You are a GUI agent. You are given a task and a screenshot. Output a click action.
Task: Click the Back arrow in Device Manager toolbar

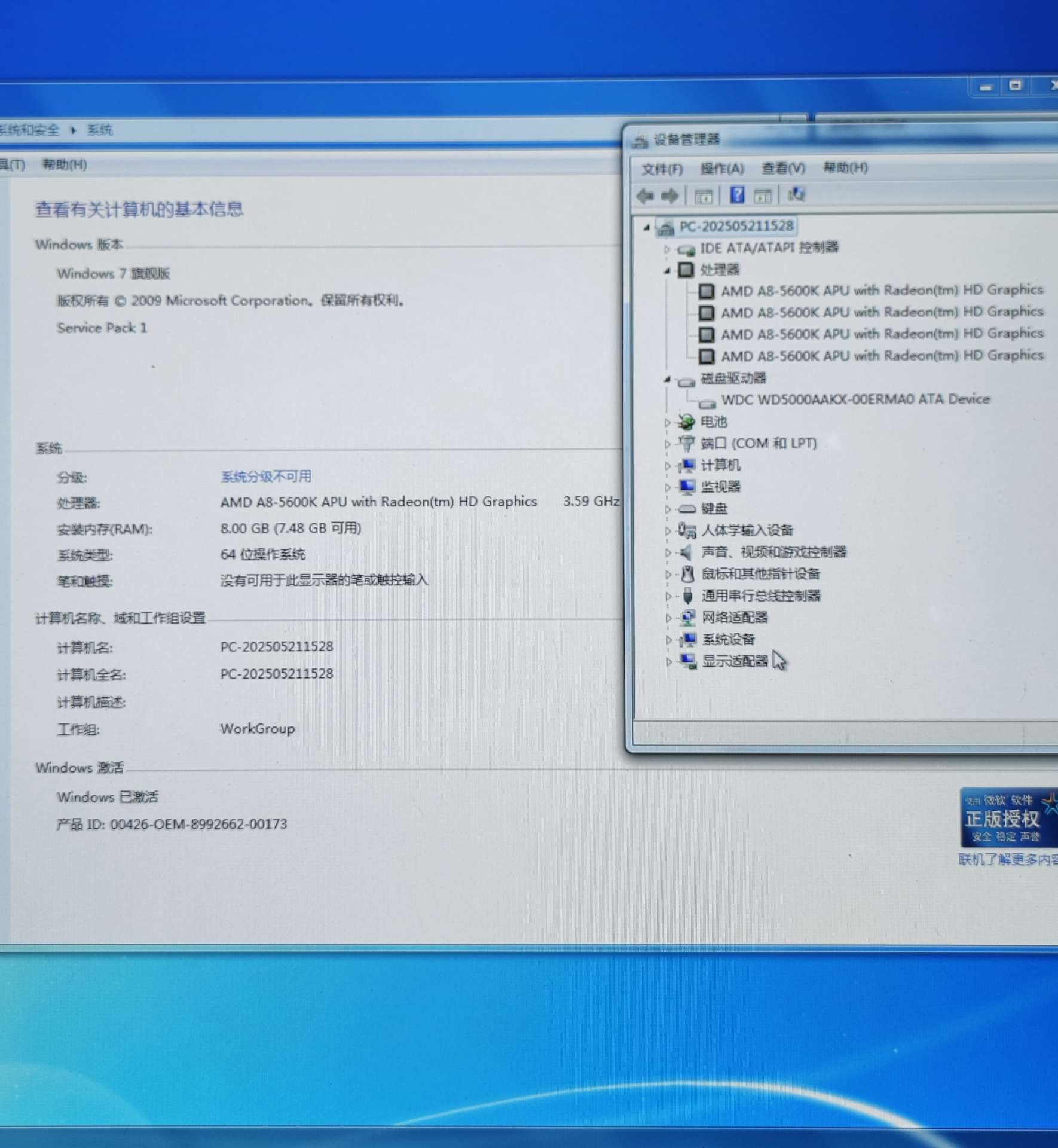(646, 196)
